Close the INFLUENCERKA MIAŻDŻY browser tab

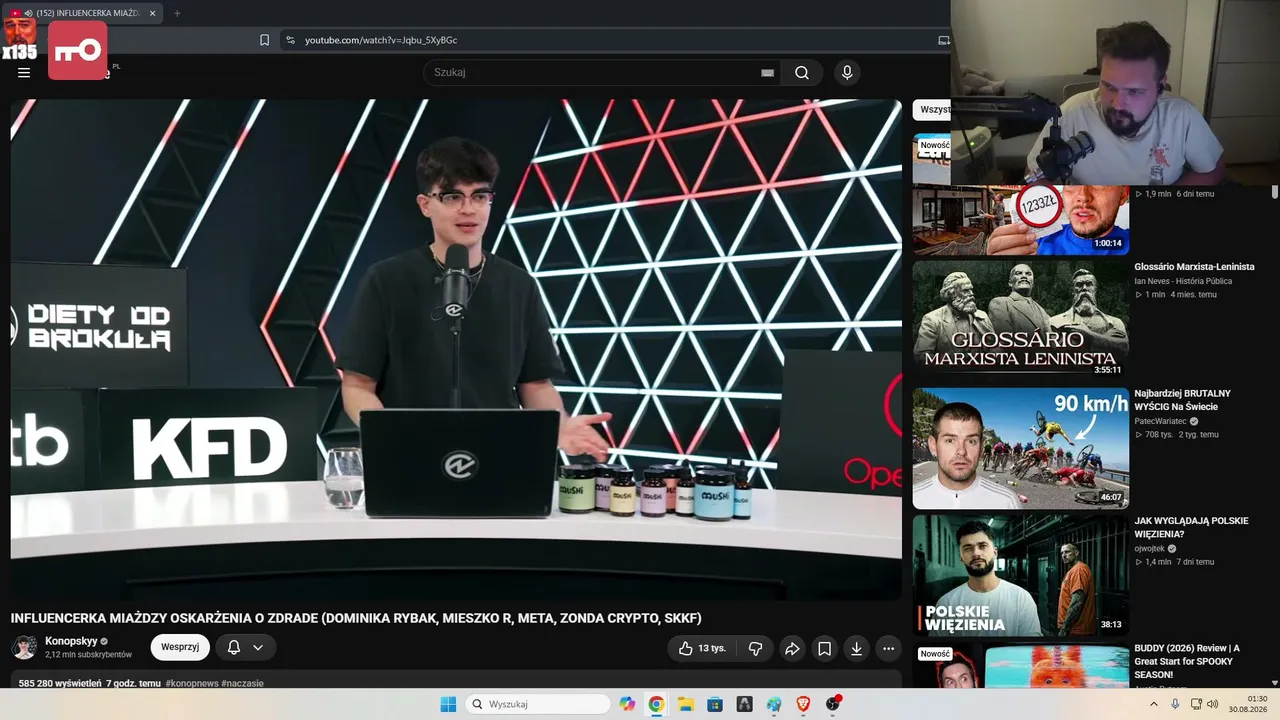[x=153, y=13]
